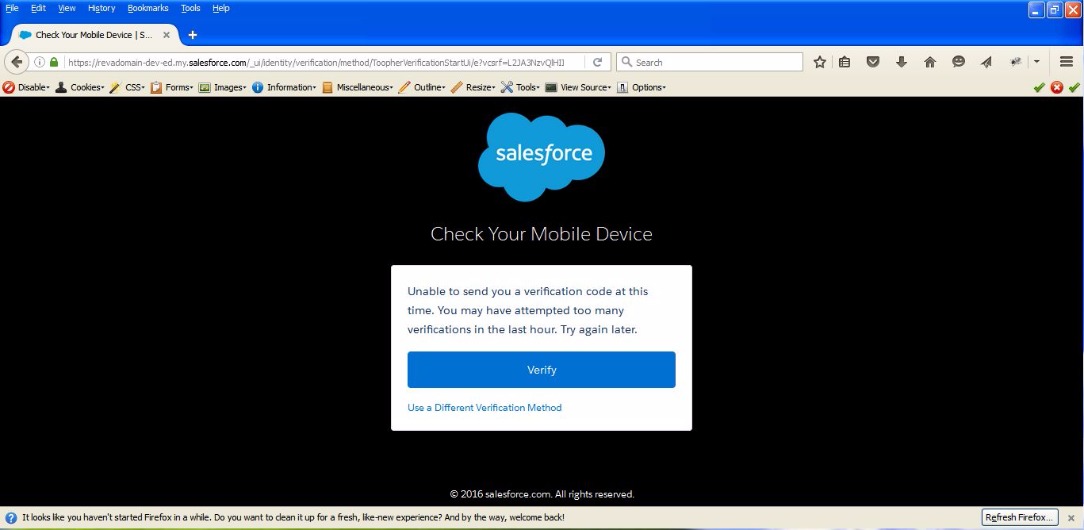The width and height of the screenshot is (1084, 530).
Task: Show site information via the circled i icon
Action: [x=39, y=62]
